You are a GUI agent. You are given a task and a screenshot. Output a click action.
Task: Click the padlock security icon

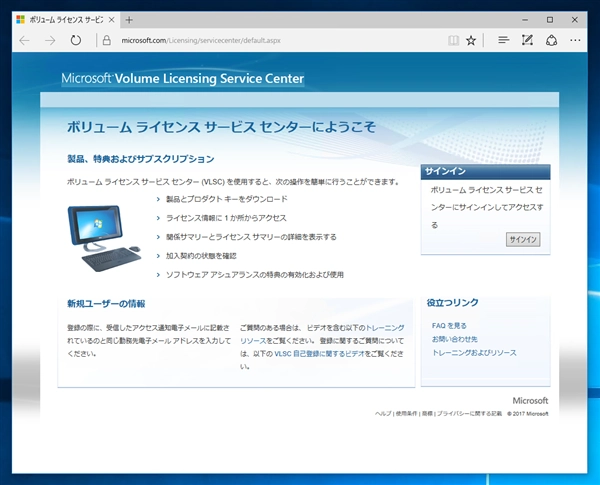[107, 40]
